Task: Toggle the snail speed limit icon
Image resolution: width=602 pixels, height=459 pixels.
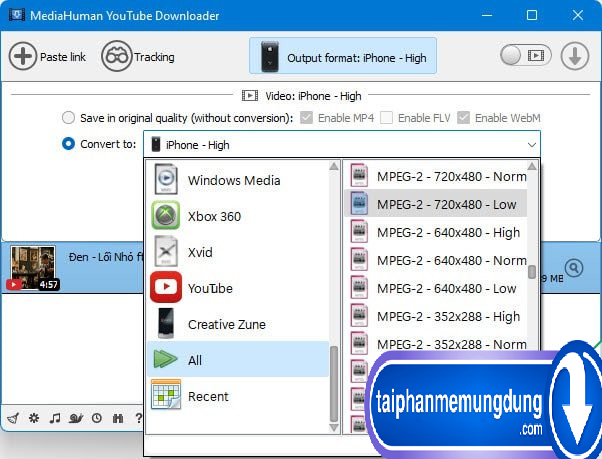Action: pyautogui.click(x=76, y=418)
